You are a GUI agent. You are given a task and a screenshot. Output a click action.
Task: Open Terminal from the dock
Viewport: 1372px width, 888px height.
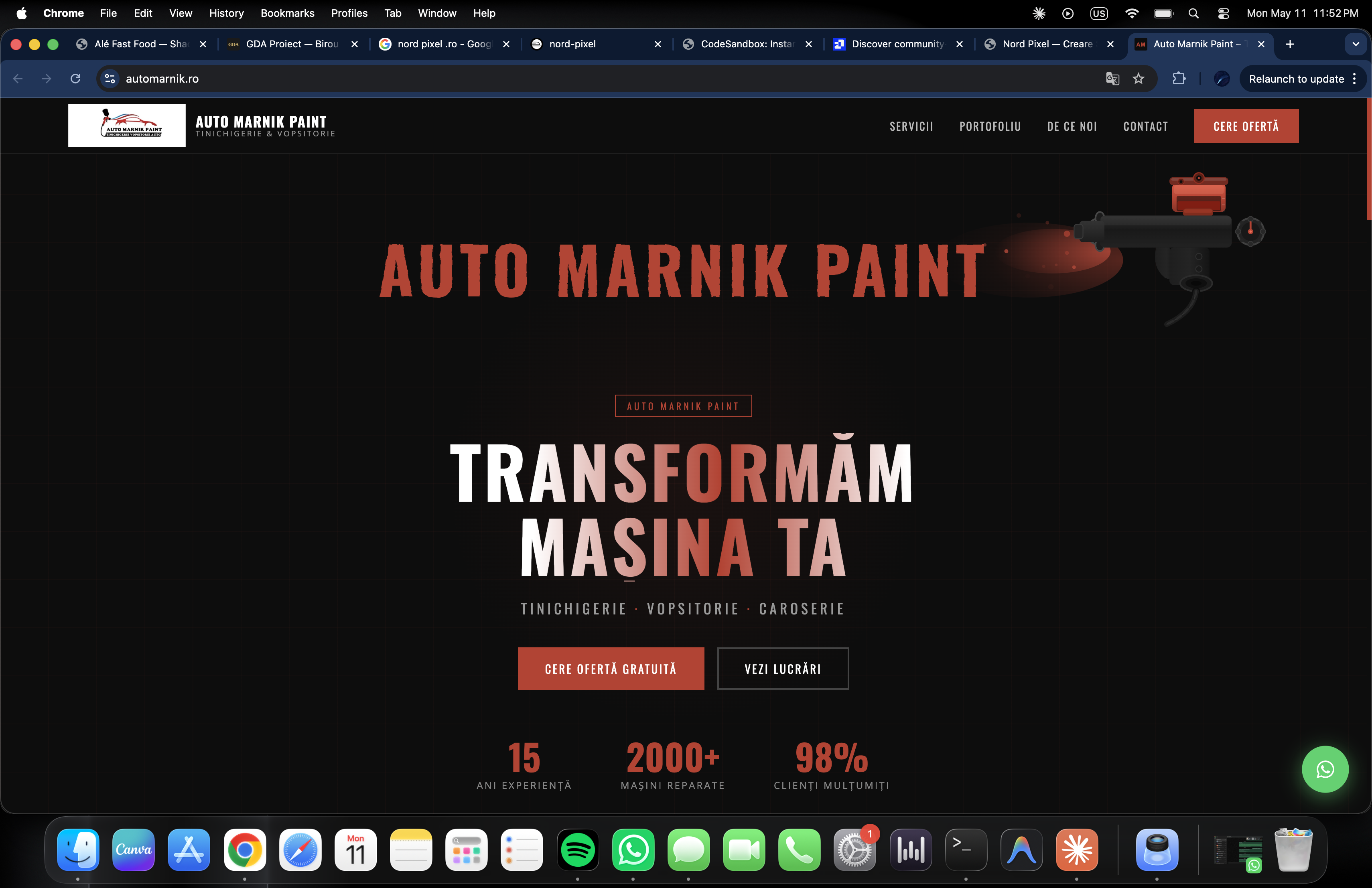966,849
